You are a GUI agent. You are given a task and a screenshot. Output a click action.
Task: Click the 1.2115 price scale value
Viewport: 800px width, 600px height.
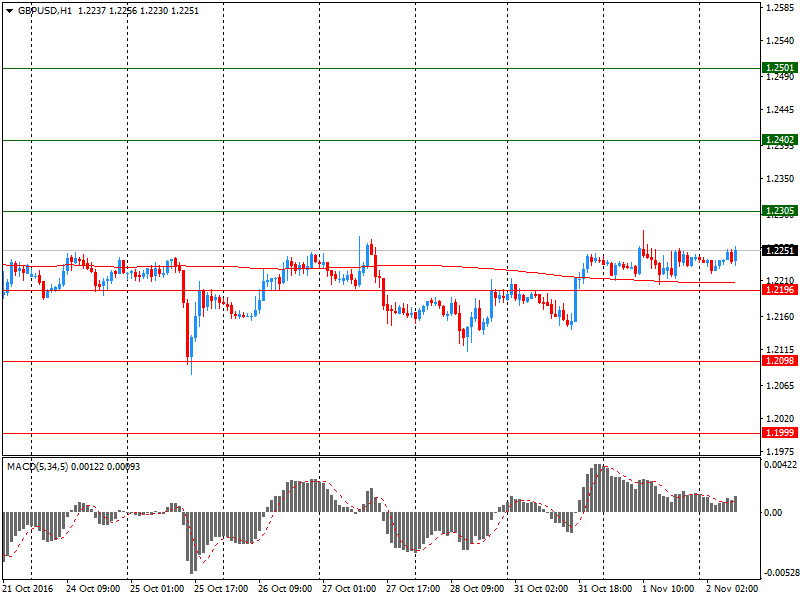point(780,350)
